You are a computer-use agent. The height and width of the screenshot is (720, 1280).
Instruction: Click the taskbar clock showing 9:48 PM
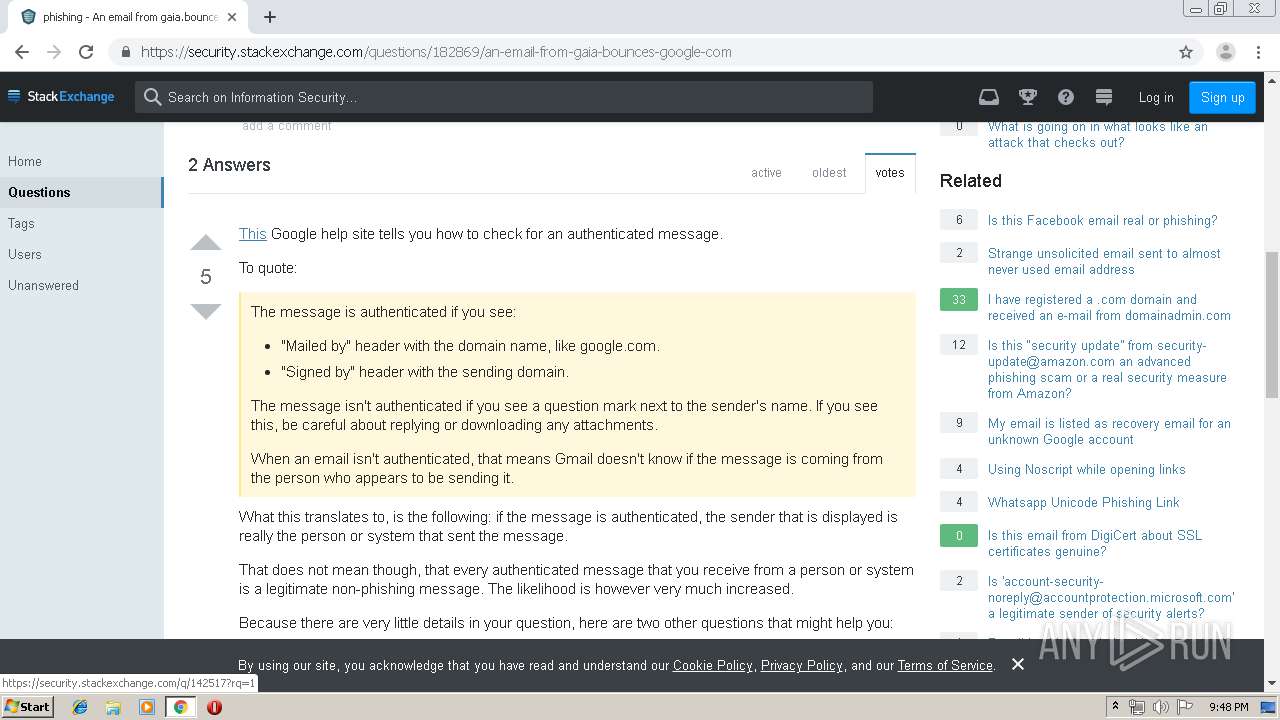(1228, 707)
